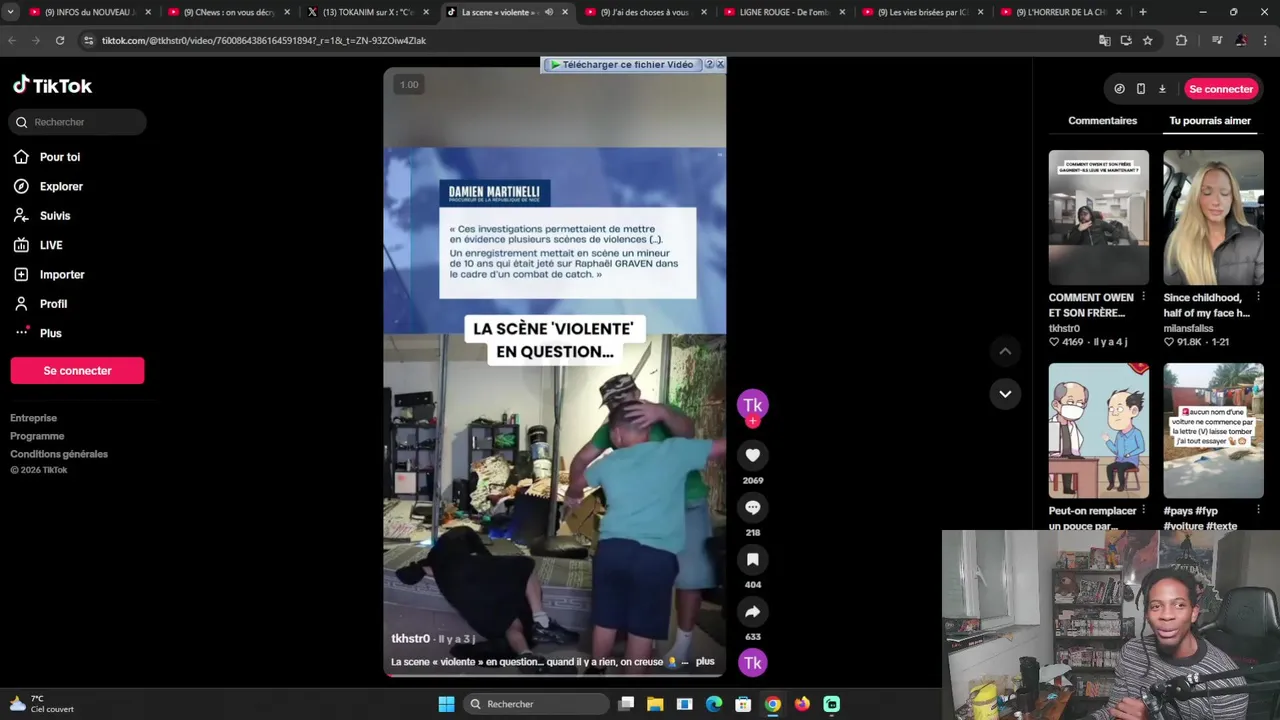
Task: Expand the caption with plus link
Action: pos(705,661)
